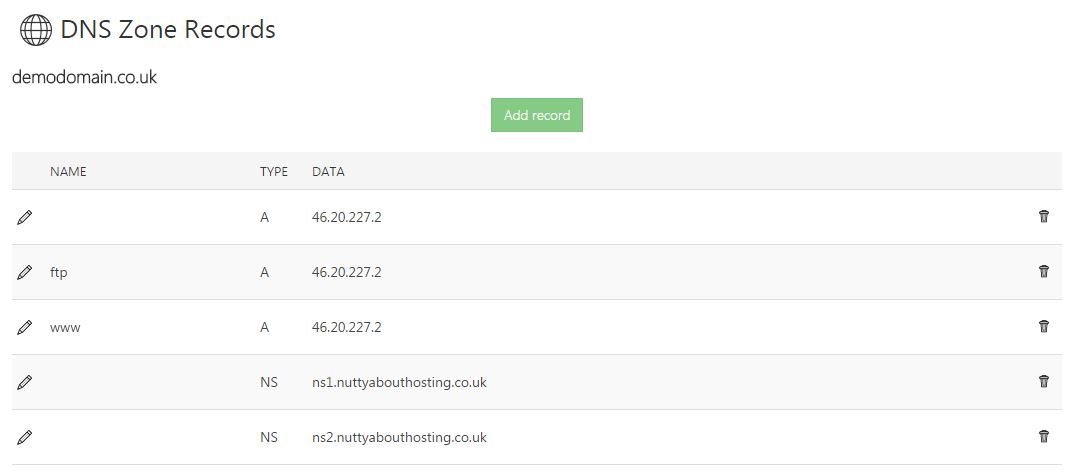Edit the ns2.nuttyabouthosting.co.uk NS record
The image size is (1074, 476).
pos(25,437)
